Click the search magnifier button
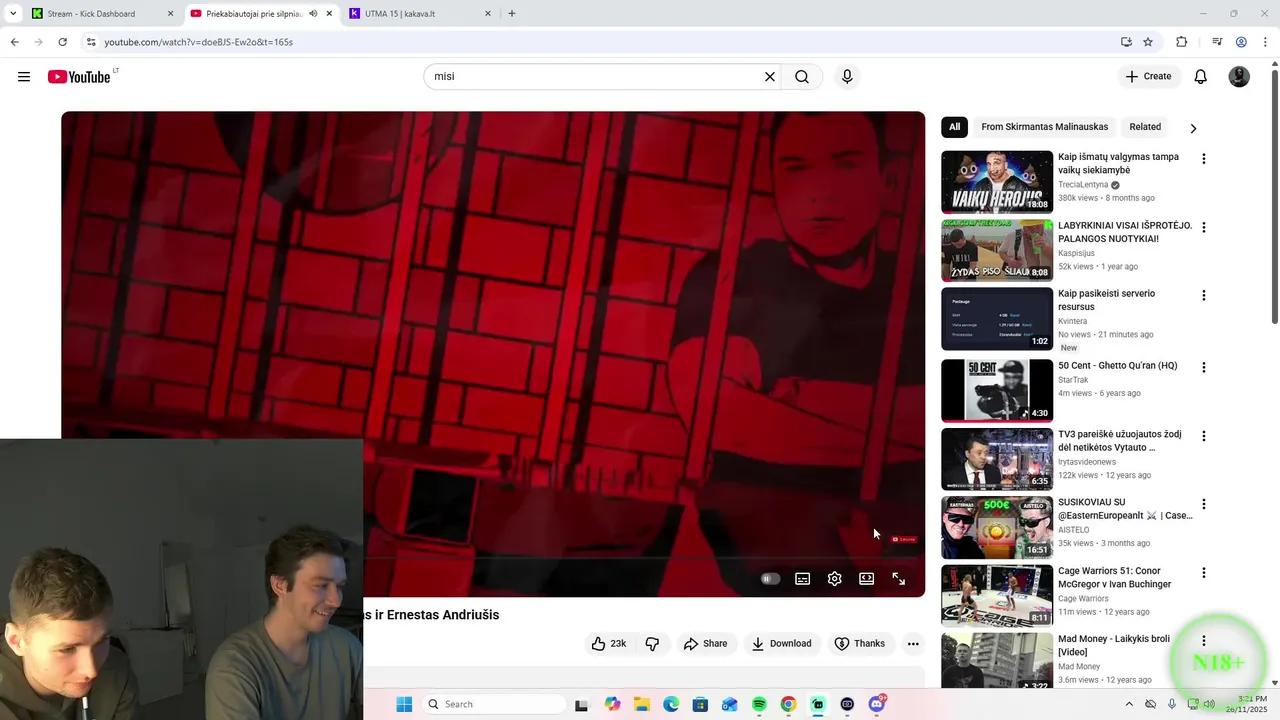Screen dimensions: 1280x720 click(x=802, y=77)
